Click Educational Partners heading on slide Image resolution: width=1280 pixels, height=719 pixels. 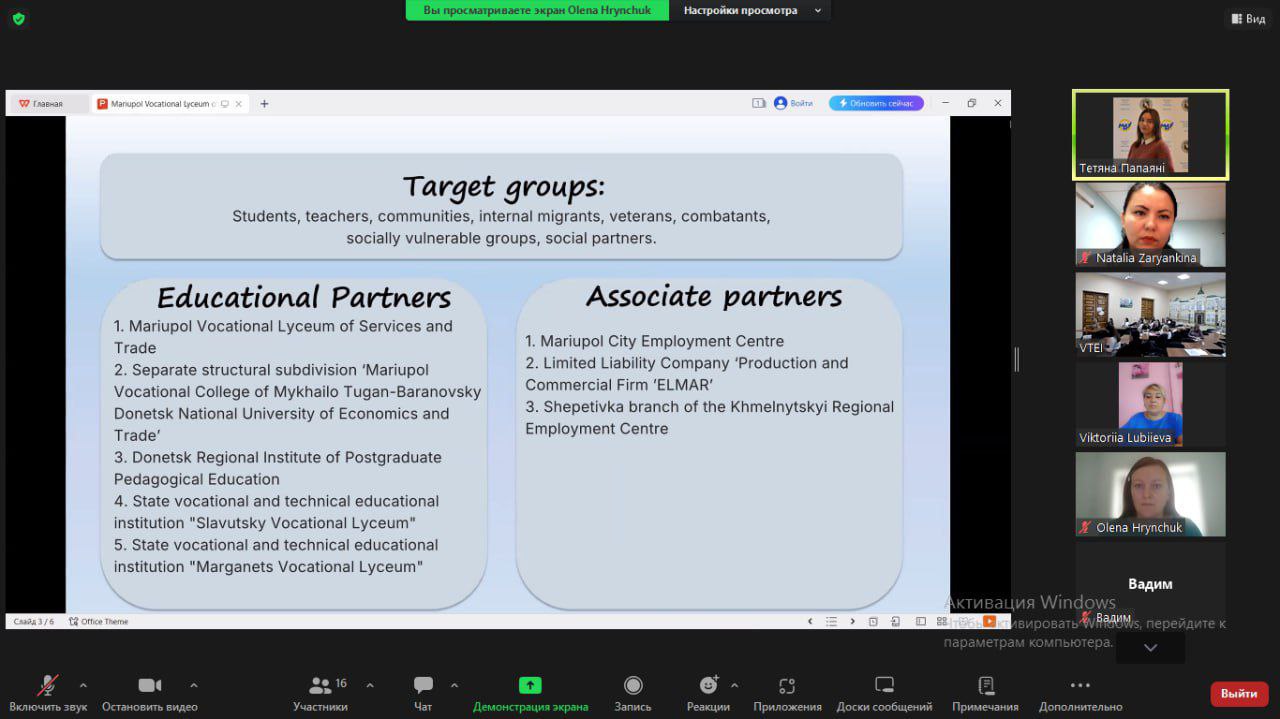pos(304,297)
